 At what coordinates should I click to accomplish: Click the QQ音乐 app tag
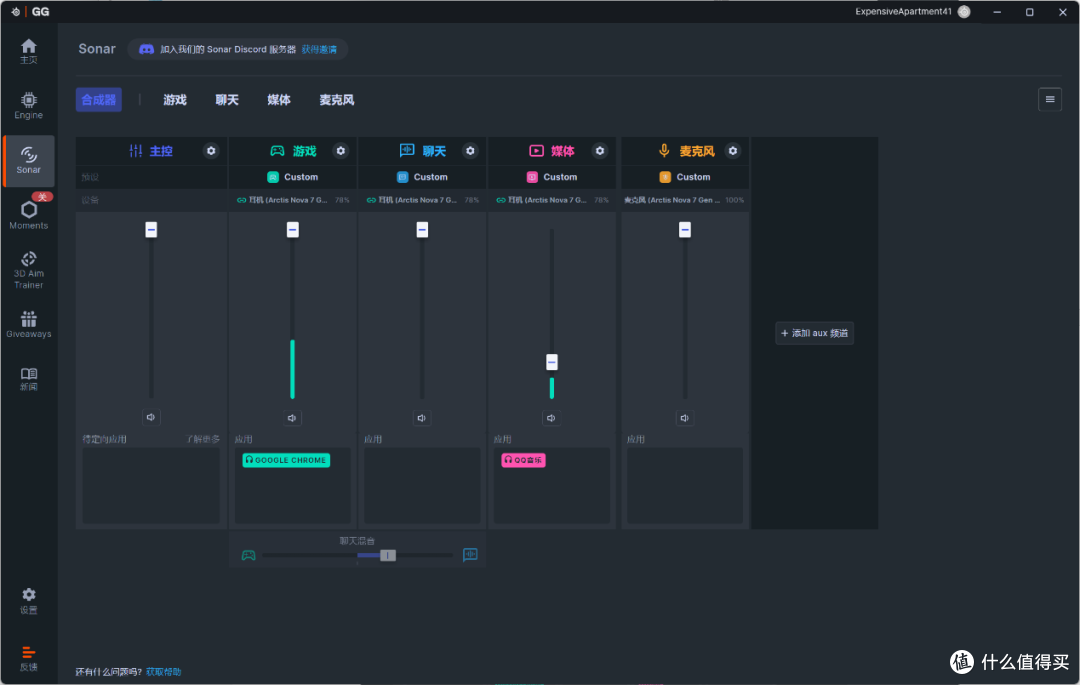523,460
